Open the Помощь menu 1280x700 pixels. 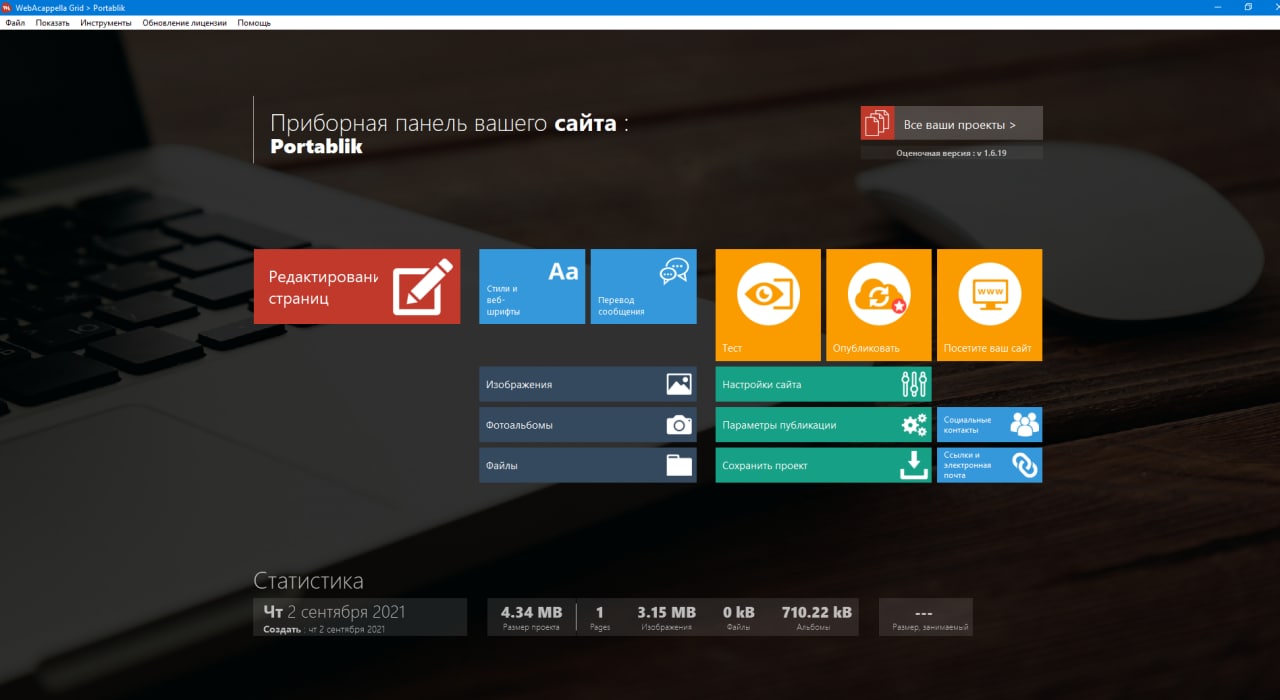tap(254, 22)
